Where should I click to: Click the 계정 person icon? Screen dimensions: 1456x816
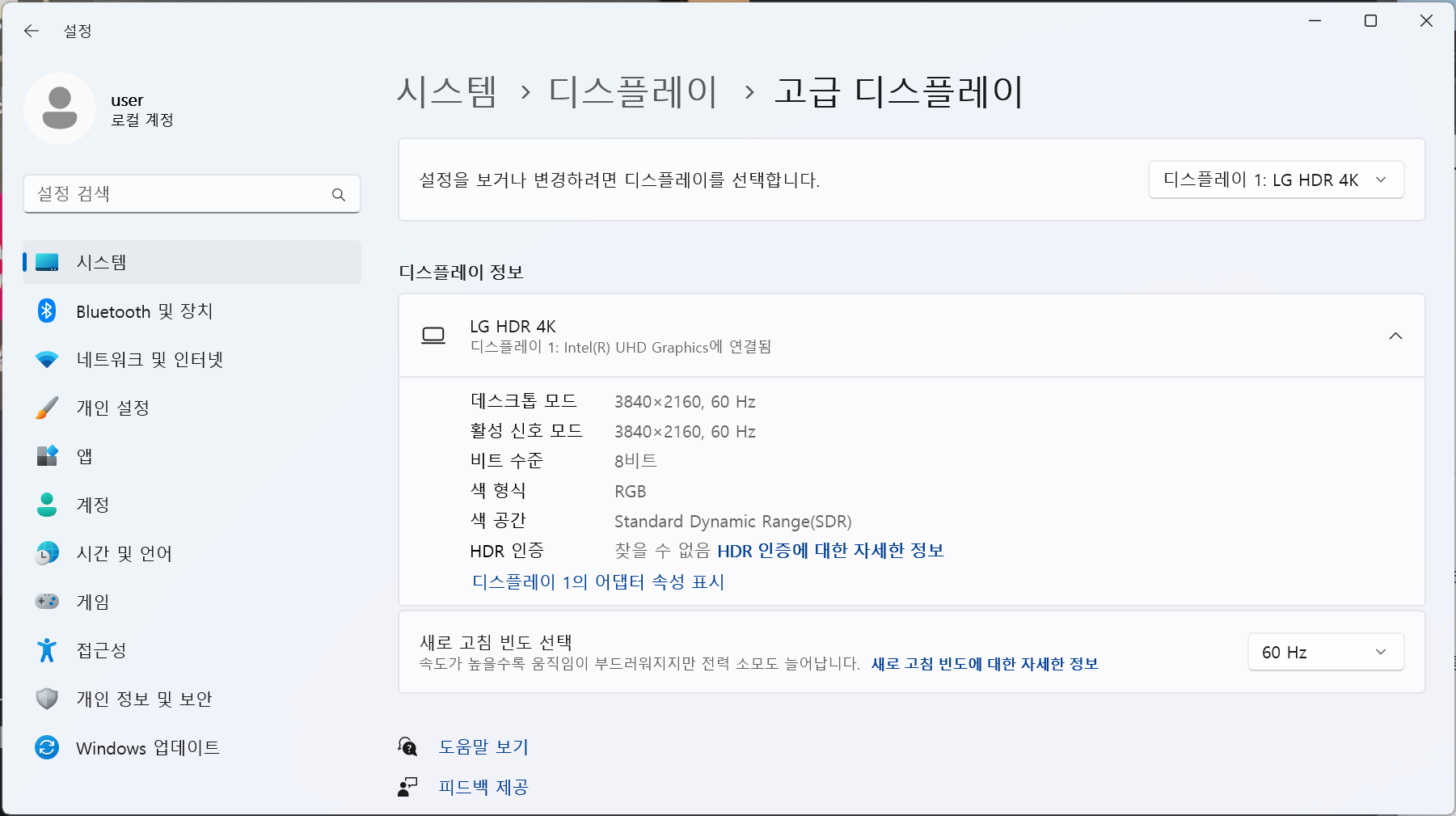coord(47,505)
